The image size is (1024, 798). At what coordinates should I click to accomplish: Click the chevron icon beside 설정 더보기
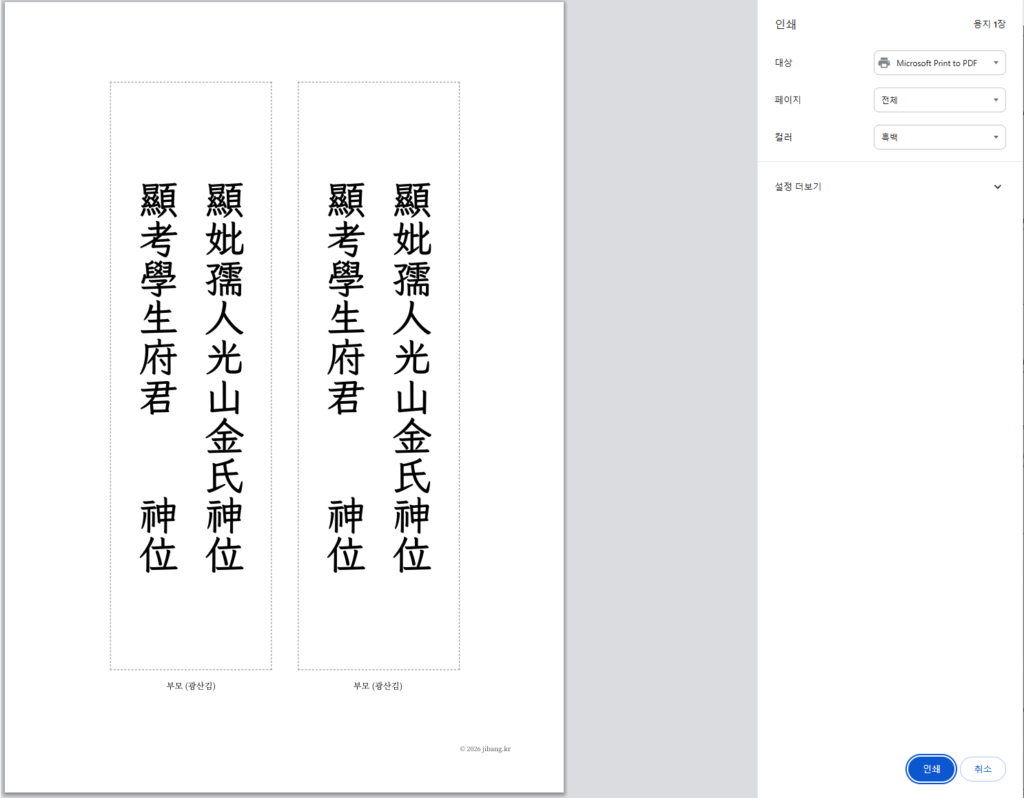(x=997, y=187)
